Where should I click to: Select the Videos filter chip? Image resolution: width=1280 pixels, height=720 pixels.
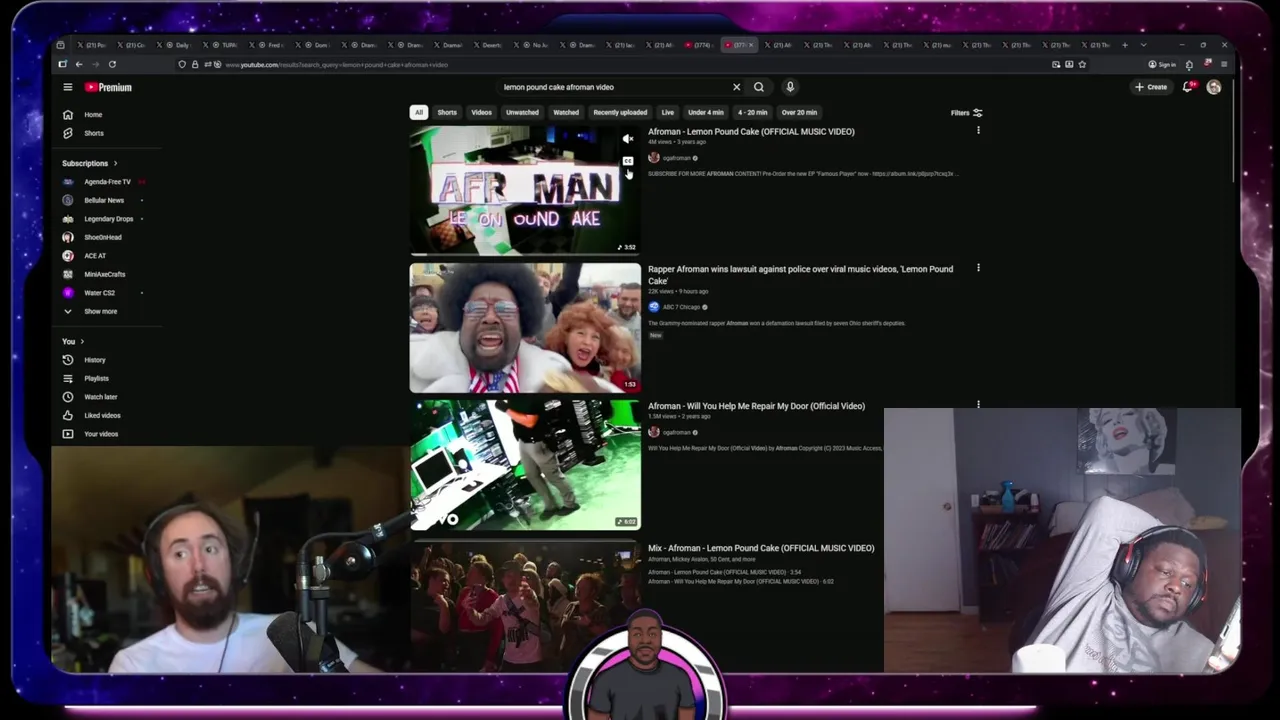click(482, 112)
